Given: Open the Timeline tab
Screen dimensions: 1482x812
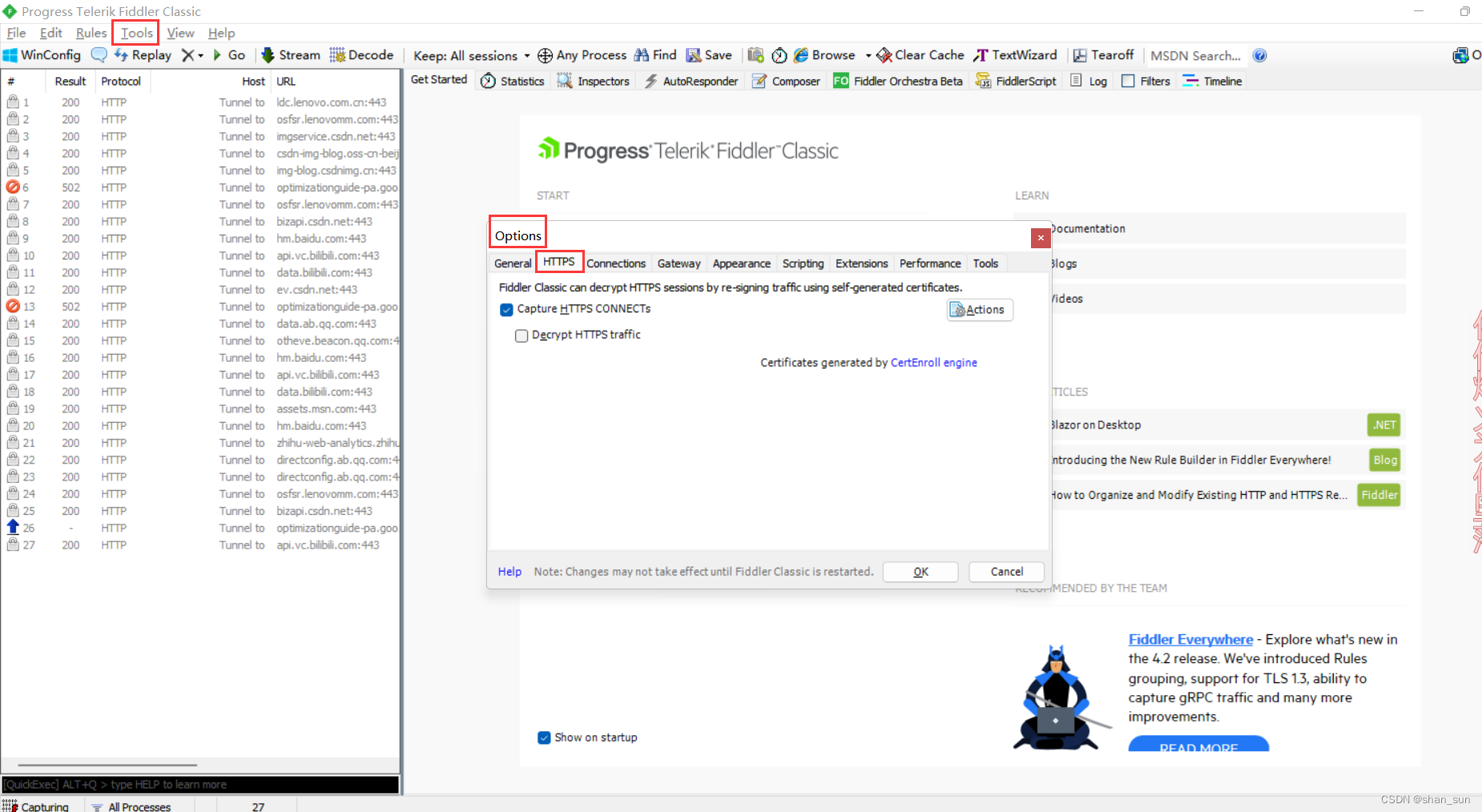Looking at the screenshot, I should point(1212,81).
